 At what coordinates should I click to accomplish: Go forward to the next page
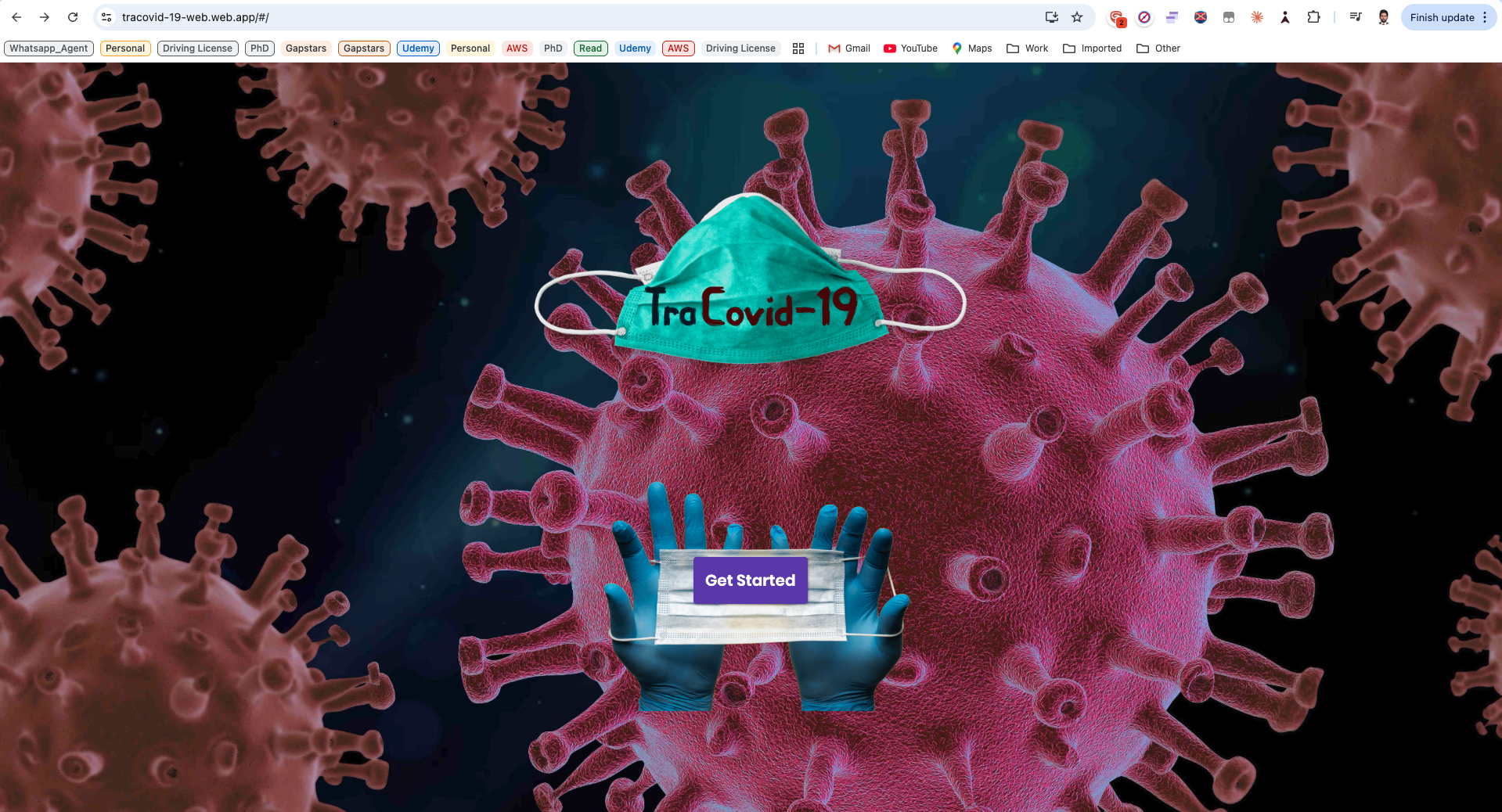point(45,17)
